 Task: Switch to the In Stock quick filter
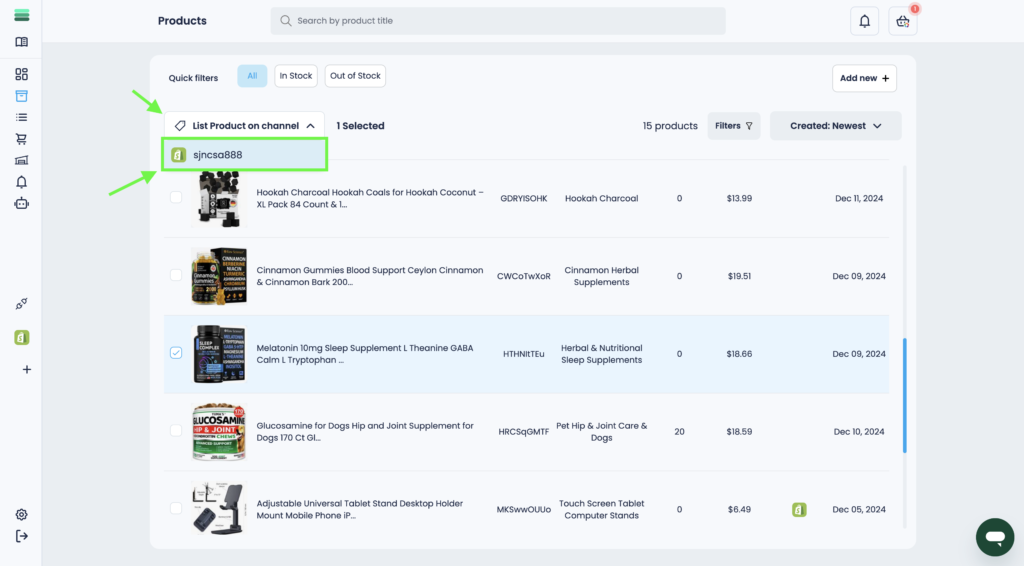pos(295,76)
